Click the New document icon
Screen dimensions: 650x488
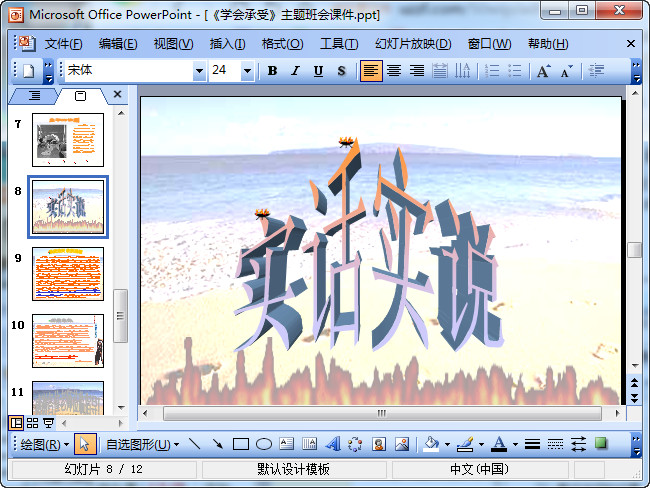point(29,70)
